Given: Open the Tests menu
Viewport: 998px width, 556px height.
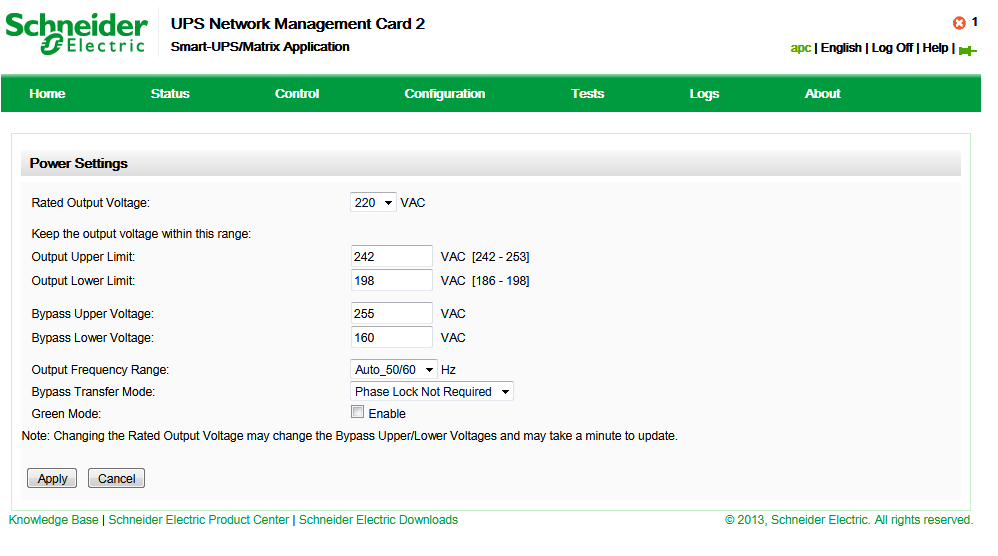Looking at the screenshot, I should pyautogui.click(x=587, y=94).
